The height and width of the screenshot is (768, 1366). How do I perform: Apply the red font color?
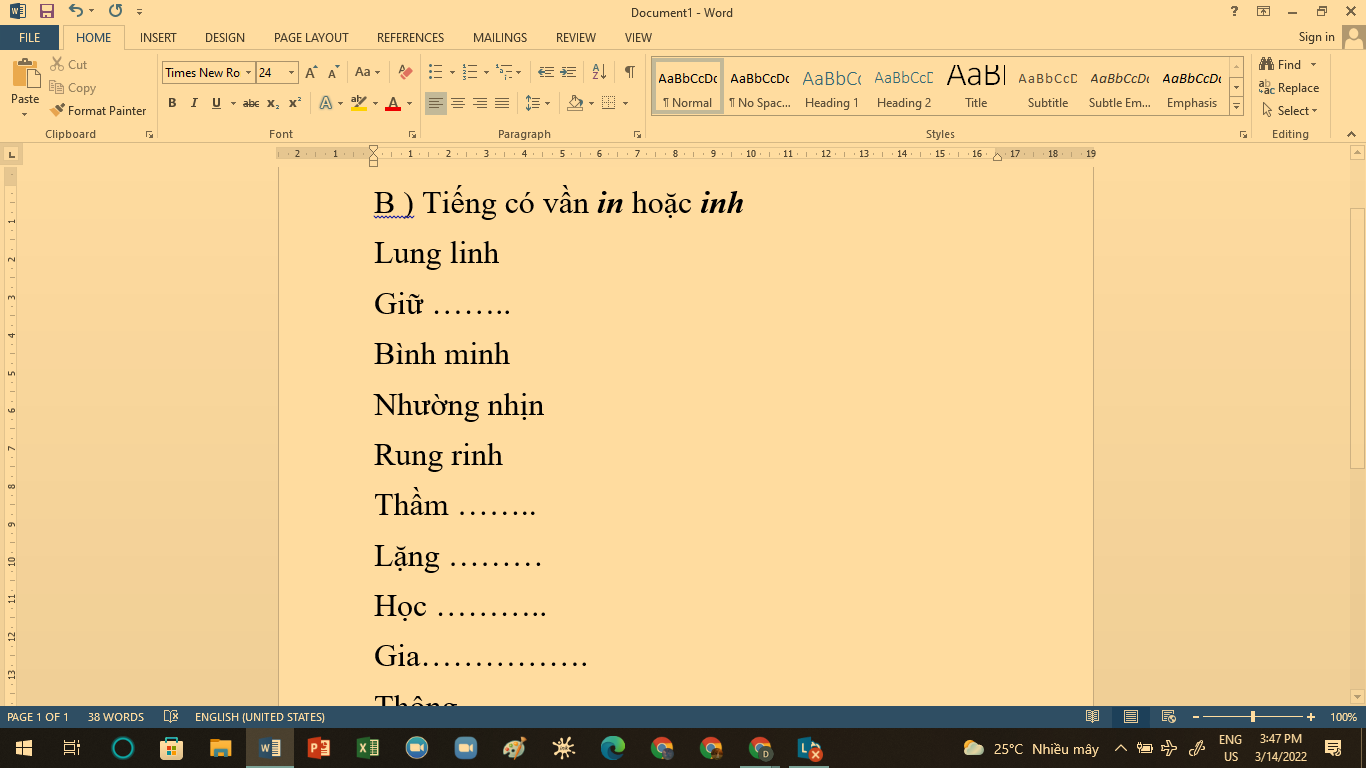click(x=393, y=103)
